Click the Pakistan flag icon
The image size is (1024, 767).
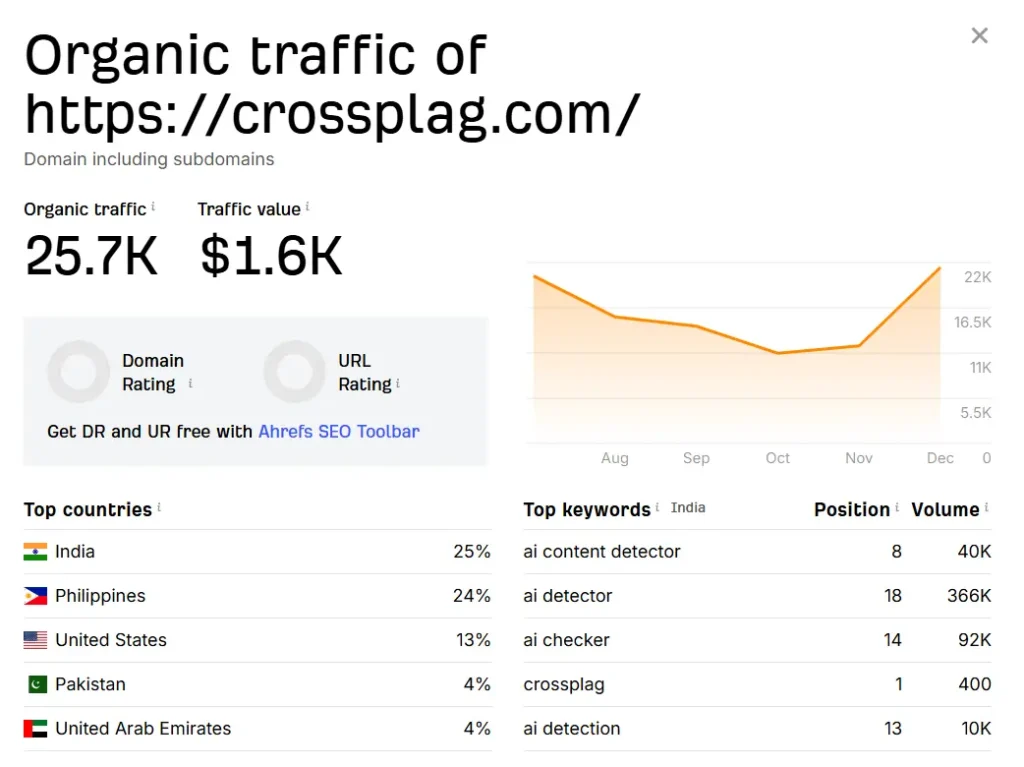36,685
